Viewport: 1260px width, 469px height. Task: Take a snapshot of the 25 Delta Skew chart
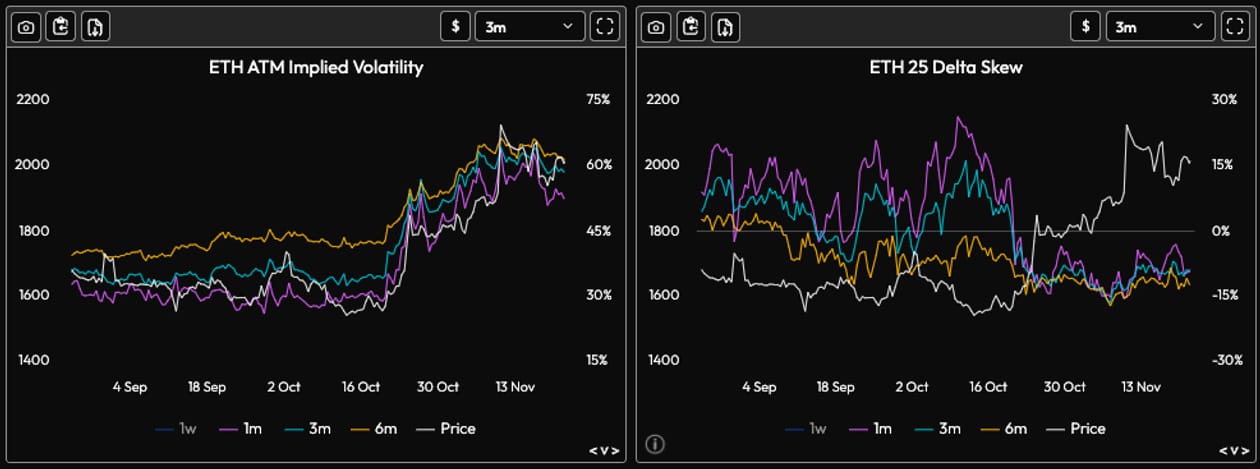[655, 27]
